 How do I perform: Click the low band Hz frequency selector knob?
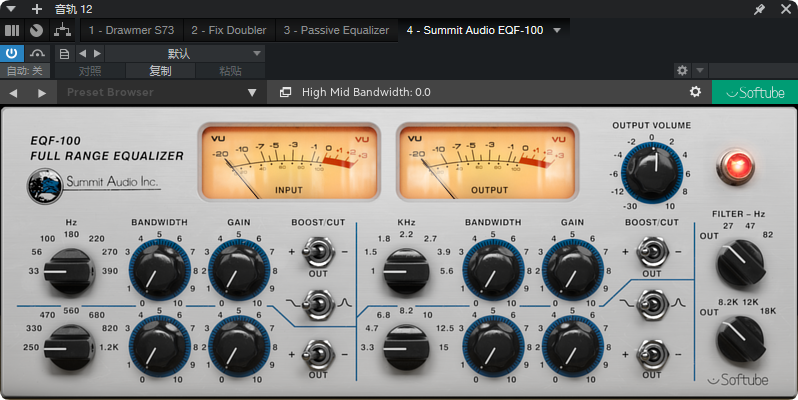pos(68,272)
